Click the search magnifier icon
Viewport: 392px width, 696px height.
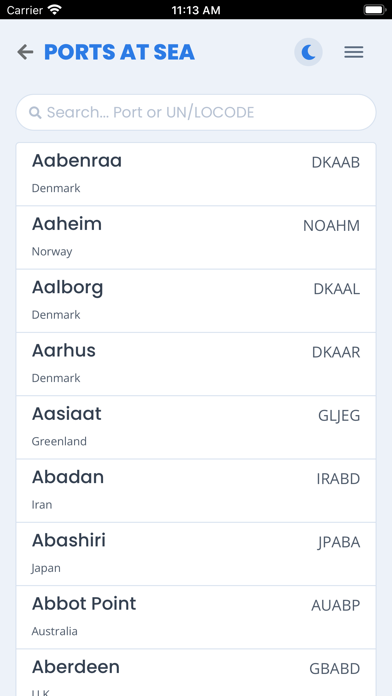(35, 112)
